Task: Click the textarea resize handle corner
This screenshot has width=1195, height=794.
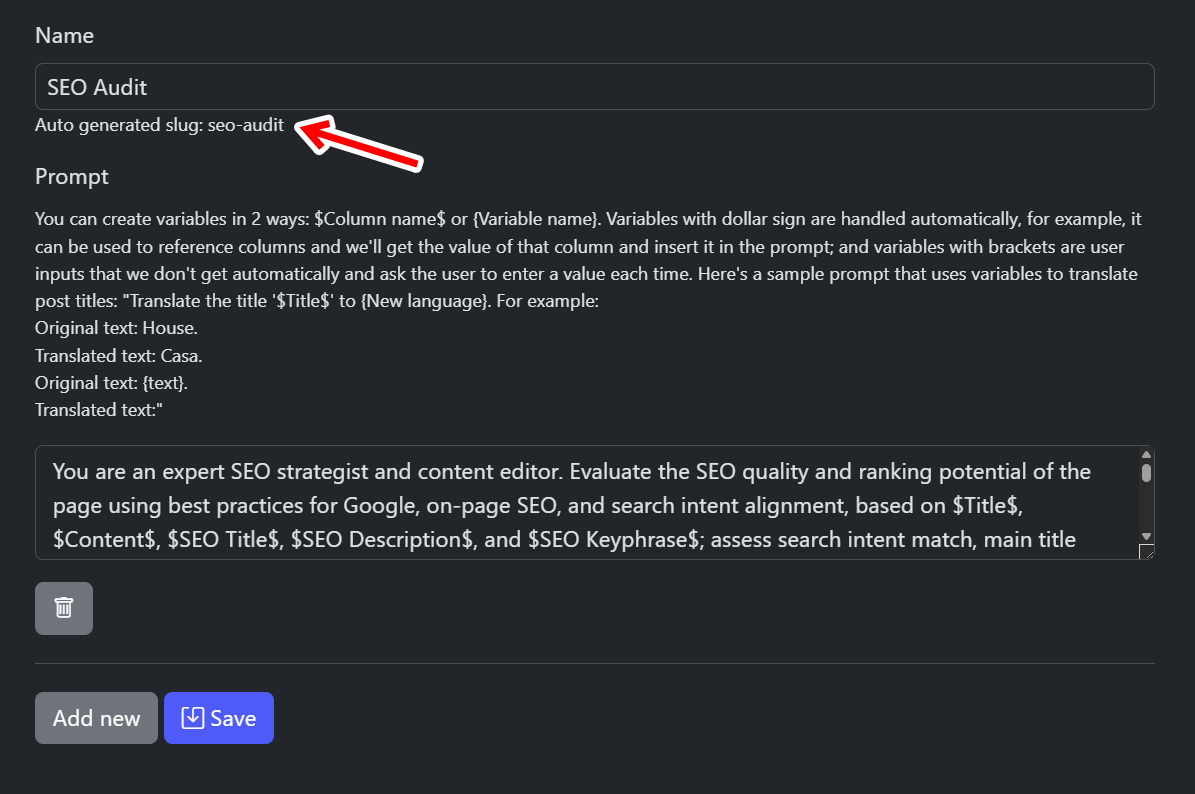Action: (1146, 551)
